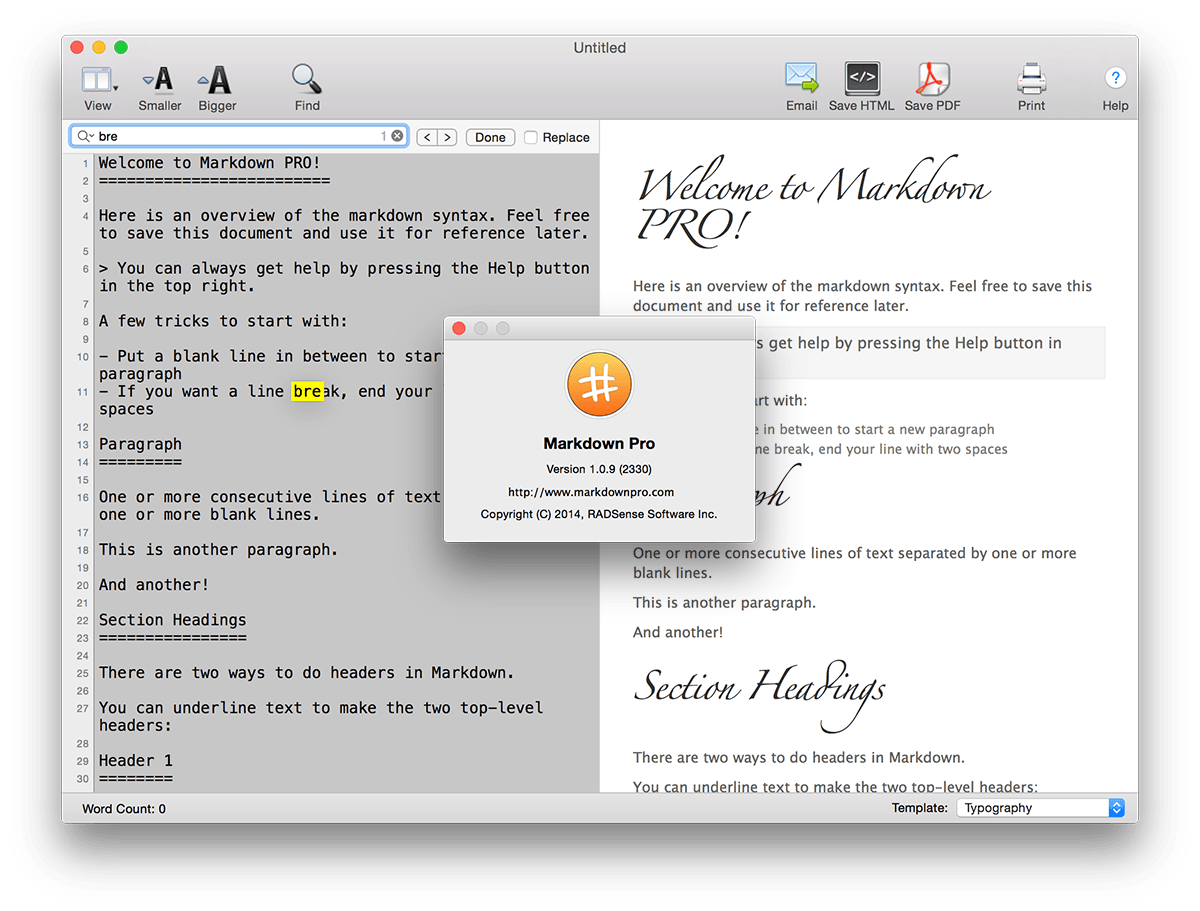
Task: Click the green zoom button of main window
Action: [x=121, y=47]
